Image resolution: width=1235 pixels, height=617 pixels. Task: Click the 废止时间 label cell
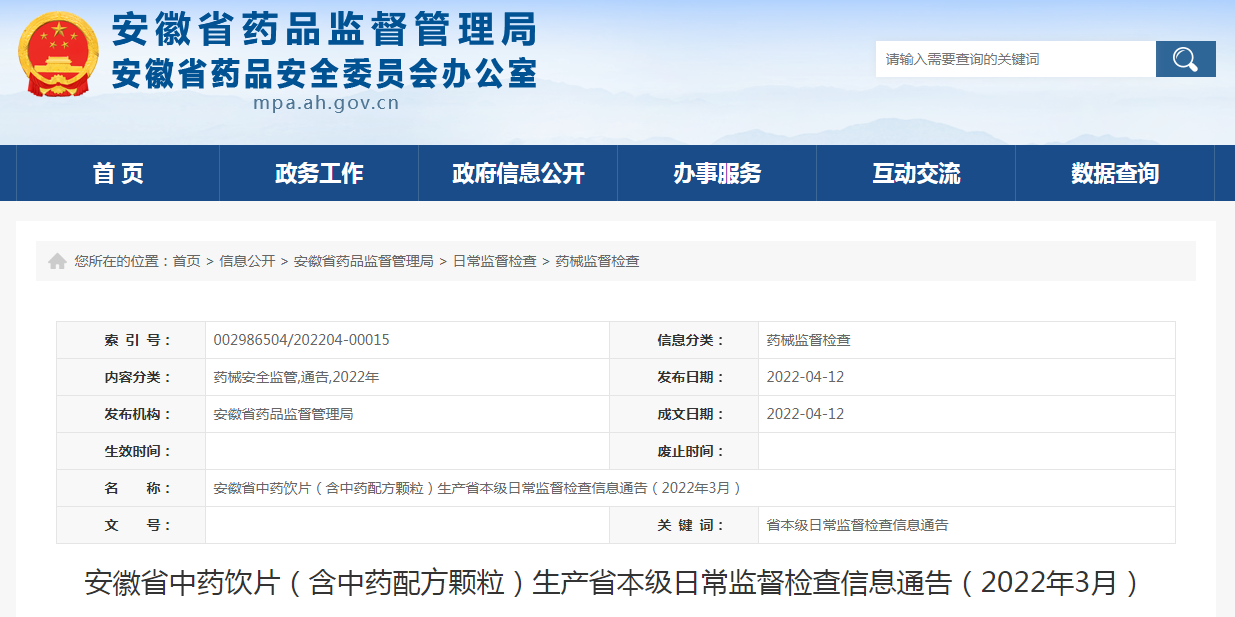(684, 451)
